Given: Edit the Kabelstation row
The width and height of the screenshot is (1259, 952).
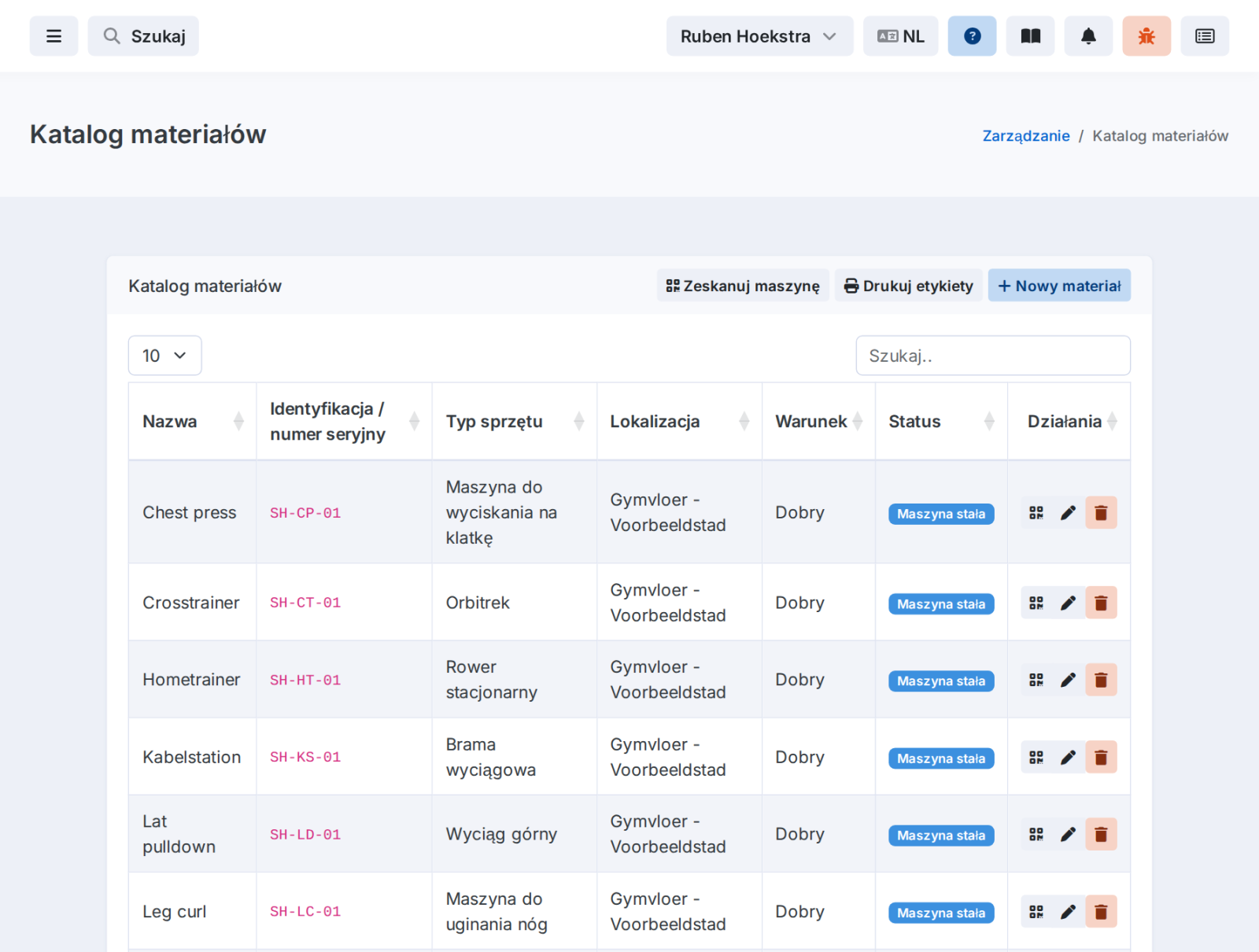Looking at the screenshot, I should (1068, 757).
